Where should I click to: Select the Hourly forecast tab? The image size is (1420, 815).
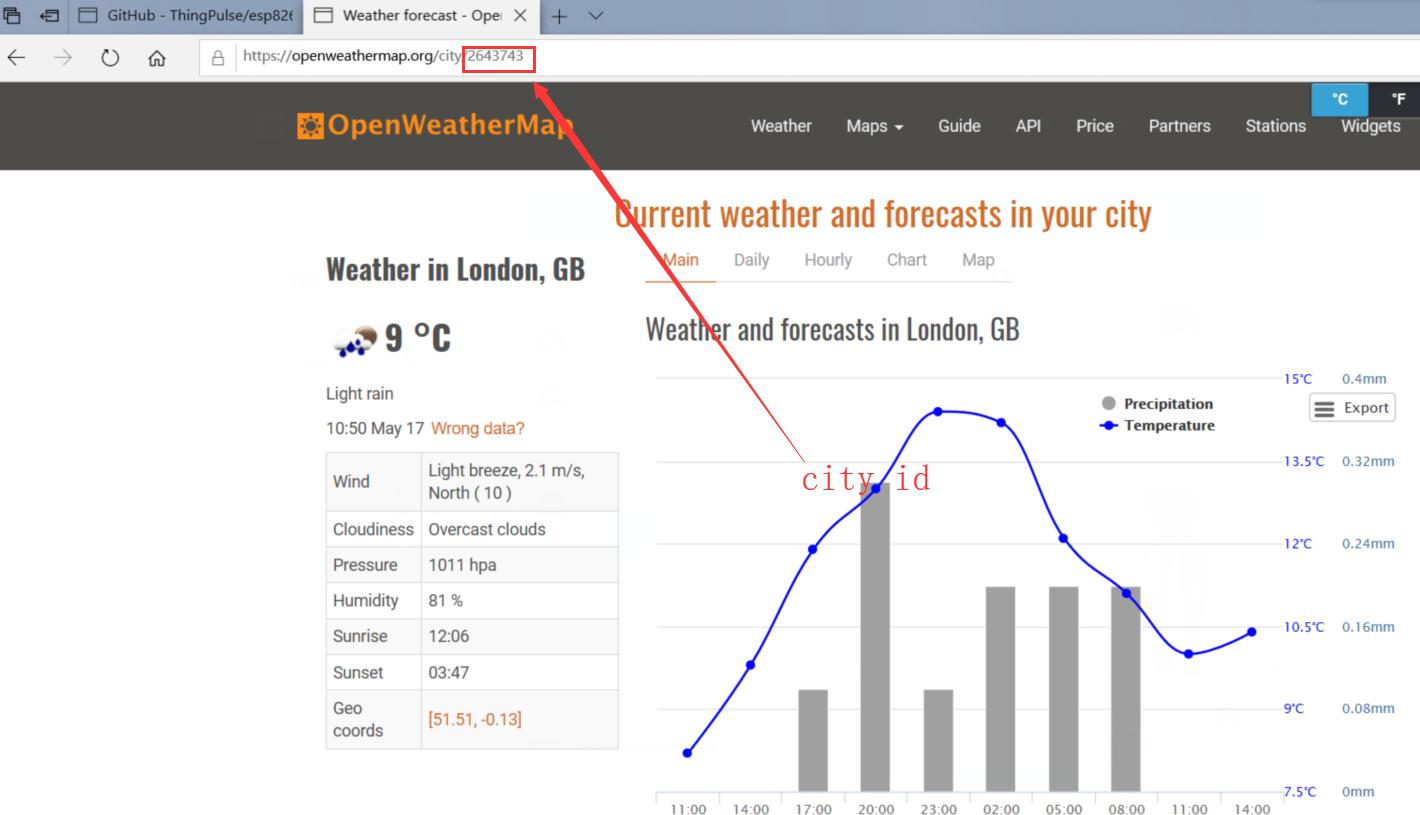[x=828, y=260]
